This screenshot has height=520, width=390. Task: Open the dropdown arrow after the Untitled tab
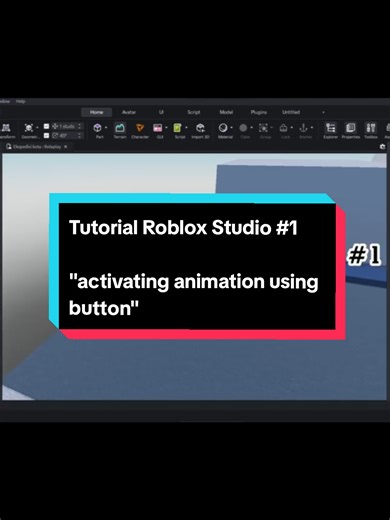pyautogui.click(x=323, y=113)
